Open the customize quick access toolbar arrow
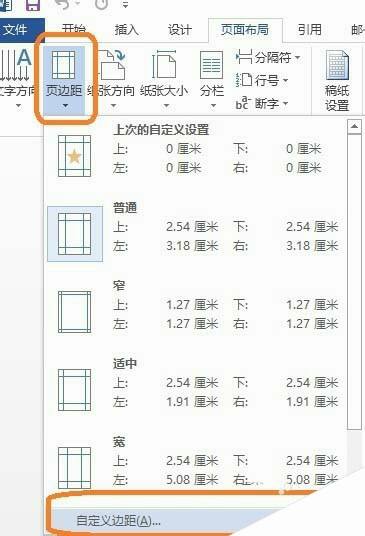365x536 pixels. coord(125,5)
